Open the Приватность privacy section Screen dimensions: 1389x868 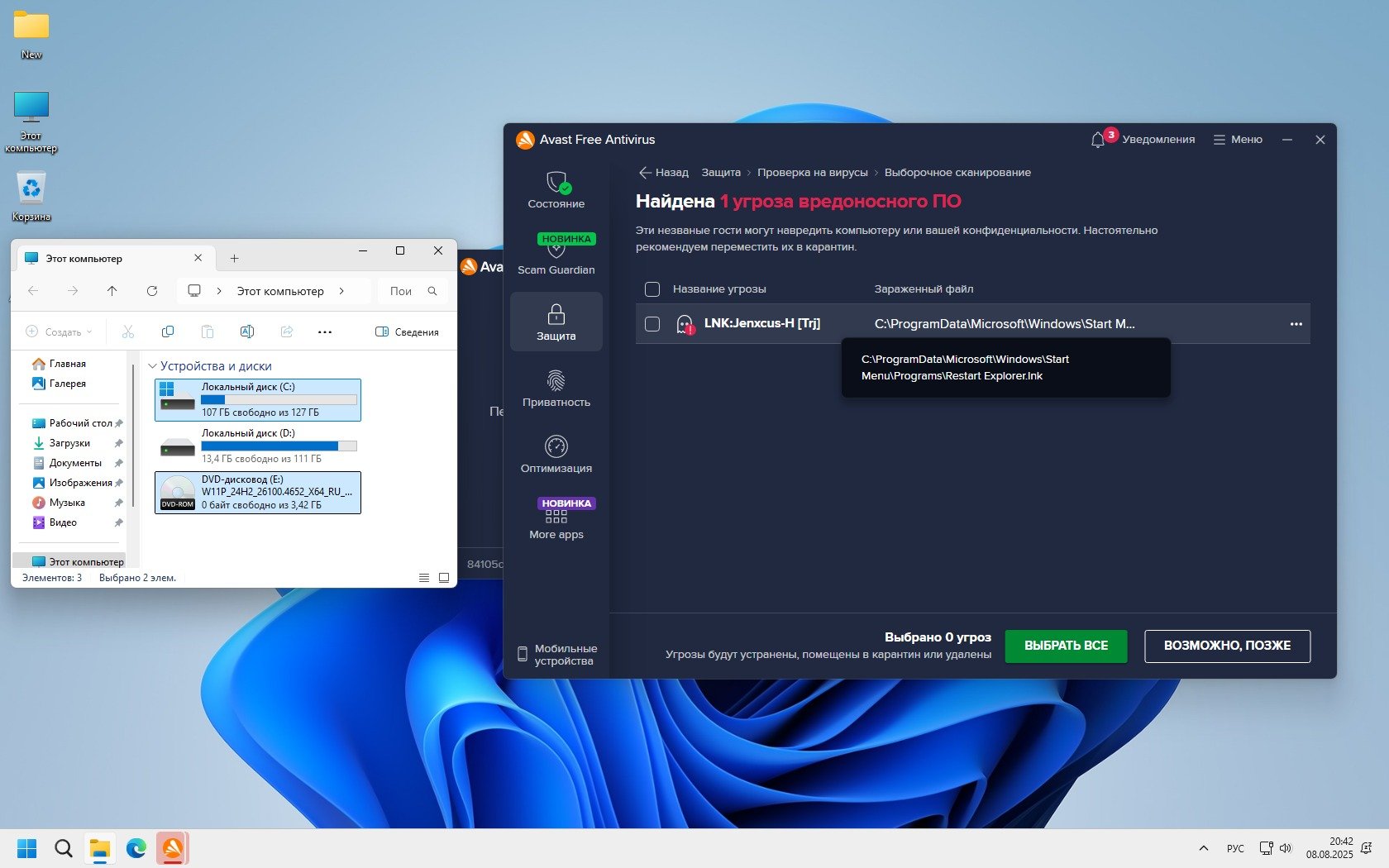(x=556, y=388)
